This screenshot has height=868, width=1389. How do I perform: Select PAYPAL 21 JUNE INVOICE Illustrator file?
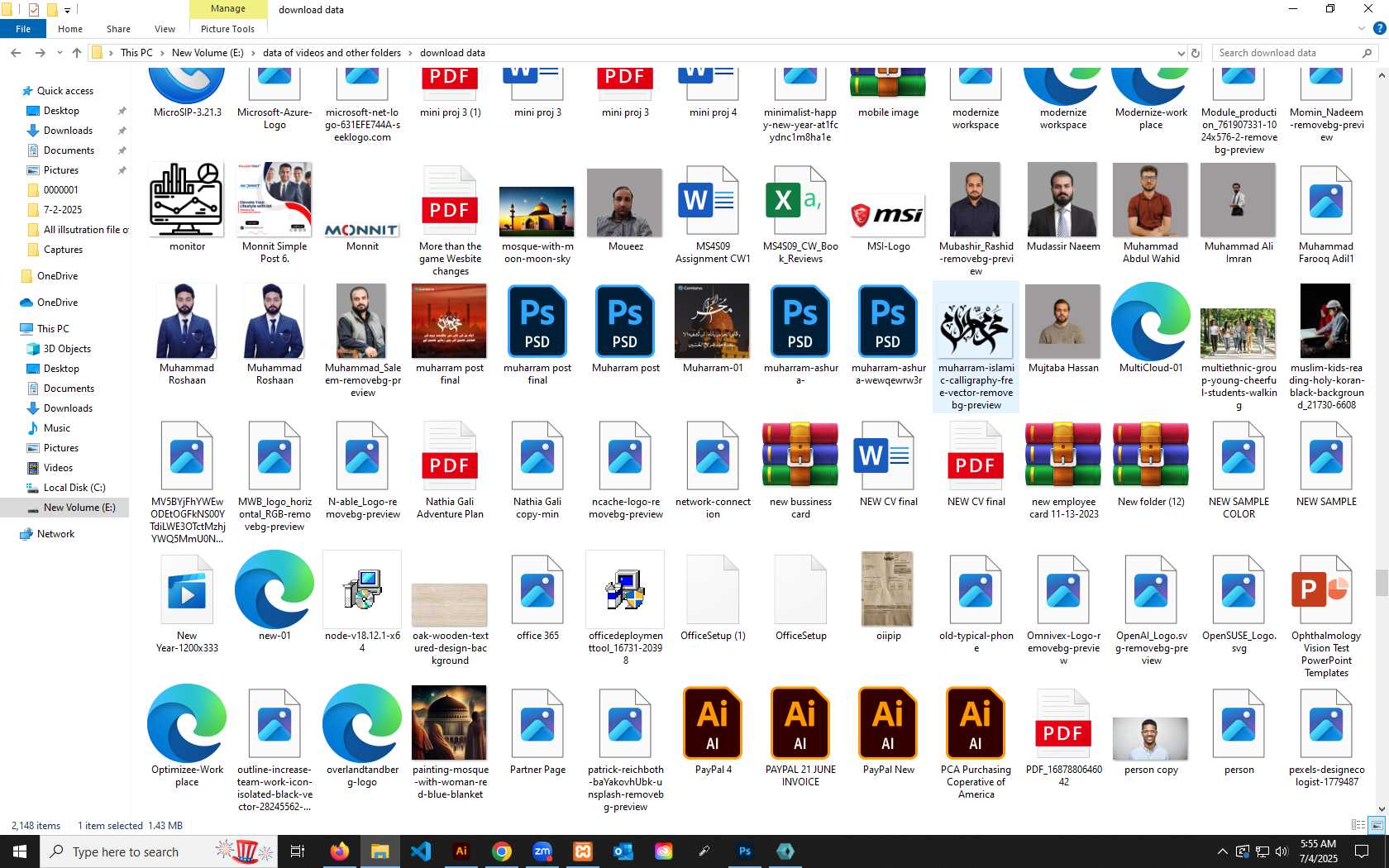800,723
